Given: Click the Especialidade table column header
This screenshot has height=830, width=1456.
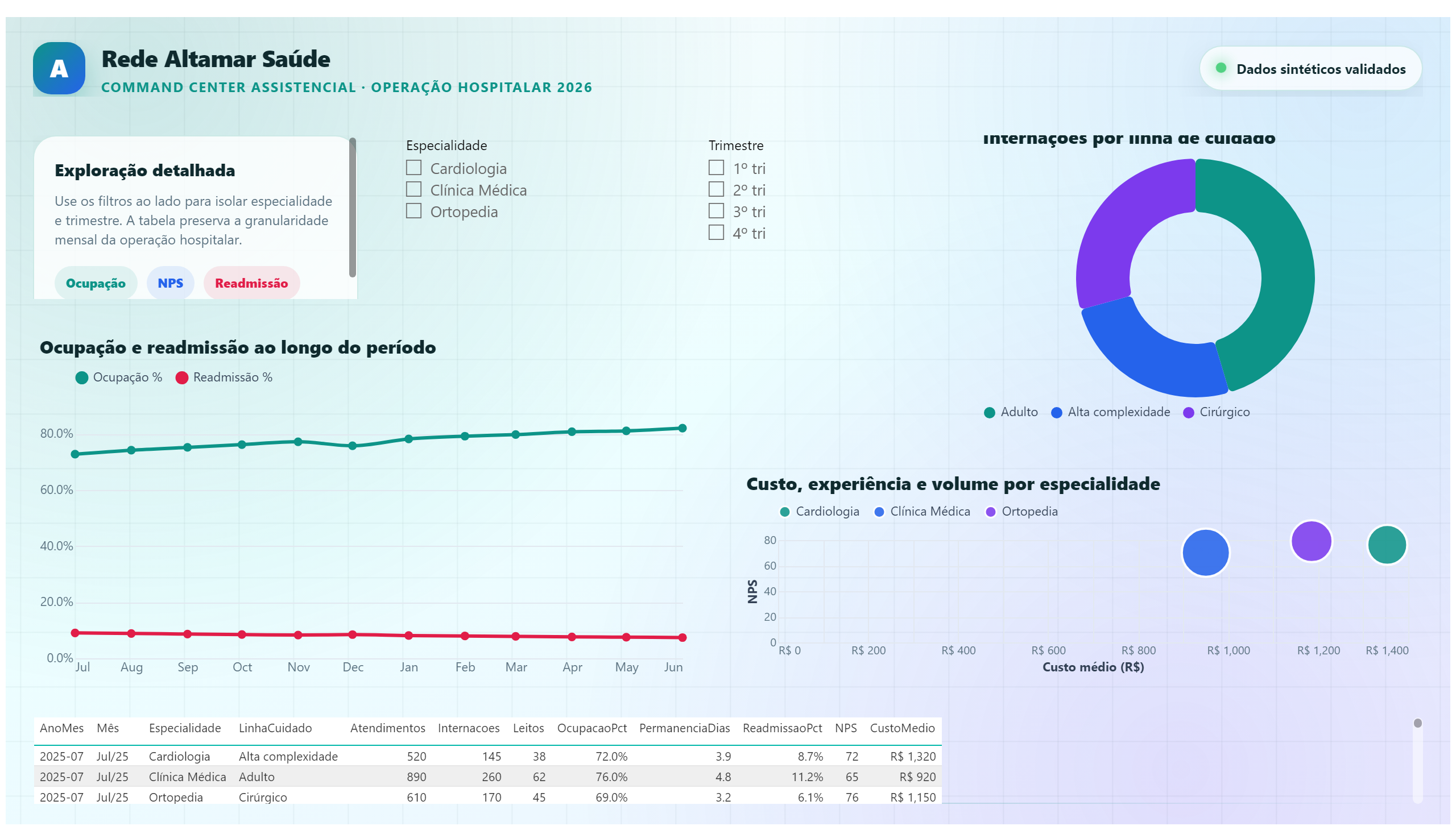Looking at the screenshot, I should tap(184, 729).
